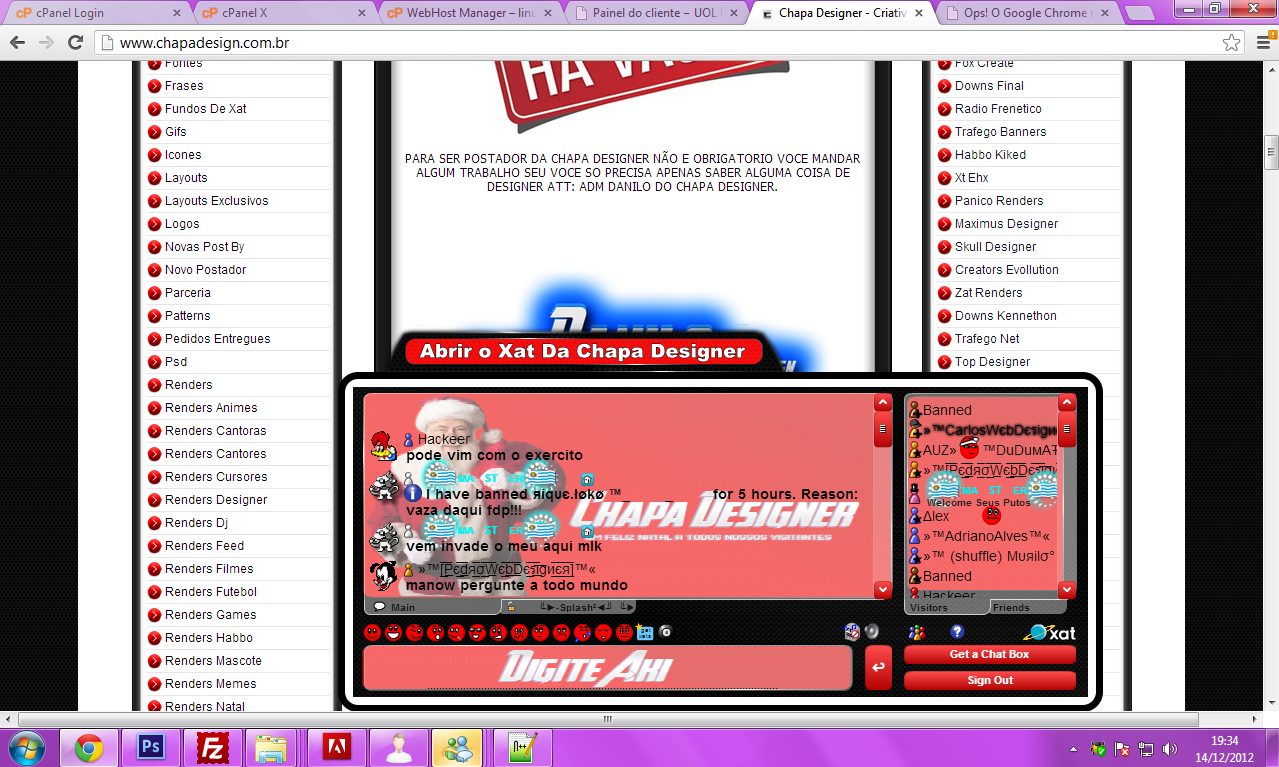This screenshot has width=1279, height=767.
Task: Click the red arrow bullet beside Psd
Action: click(154, 362)
